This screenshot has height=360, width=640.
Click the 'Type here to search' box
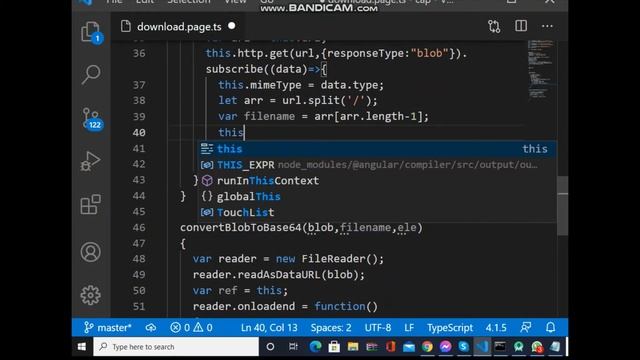(x=176, y=347)
